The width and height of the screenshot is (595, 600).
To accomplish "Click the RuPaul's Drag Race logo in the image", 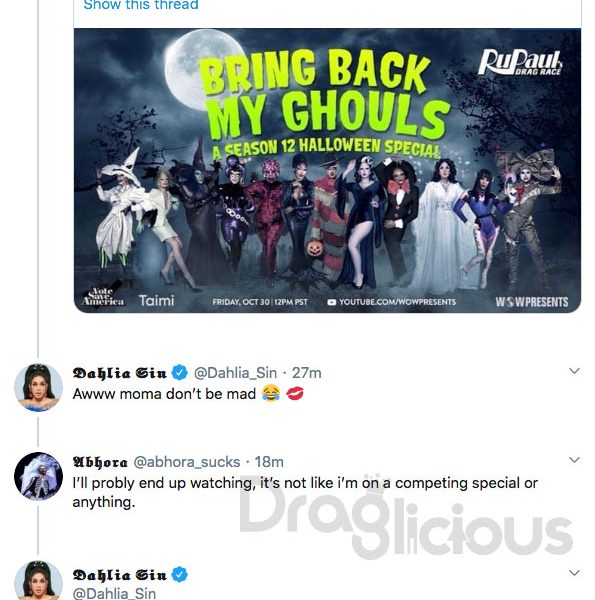I will click(x=520, y=62).
